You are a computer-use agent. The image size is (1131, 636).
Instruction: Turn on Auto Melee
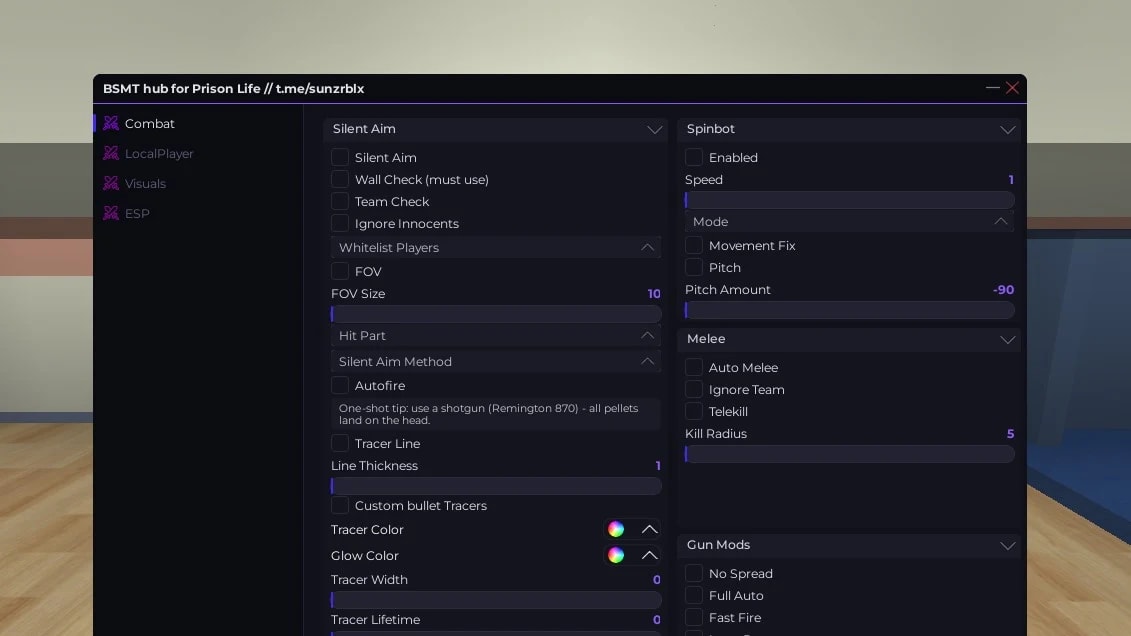tap(694, 367)
